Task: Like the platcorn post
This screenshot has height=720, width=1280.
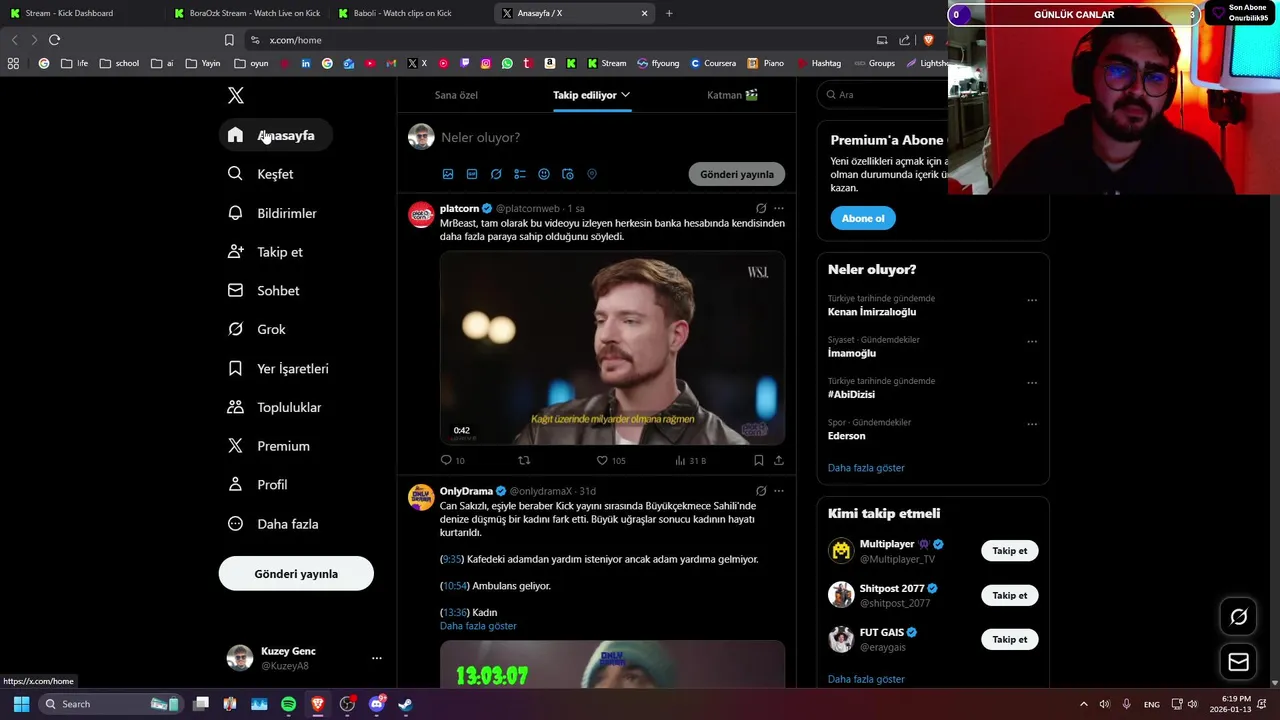Action: (x=602, y=460)
